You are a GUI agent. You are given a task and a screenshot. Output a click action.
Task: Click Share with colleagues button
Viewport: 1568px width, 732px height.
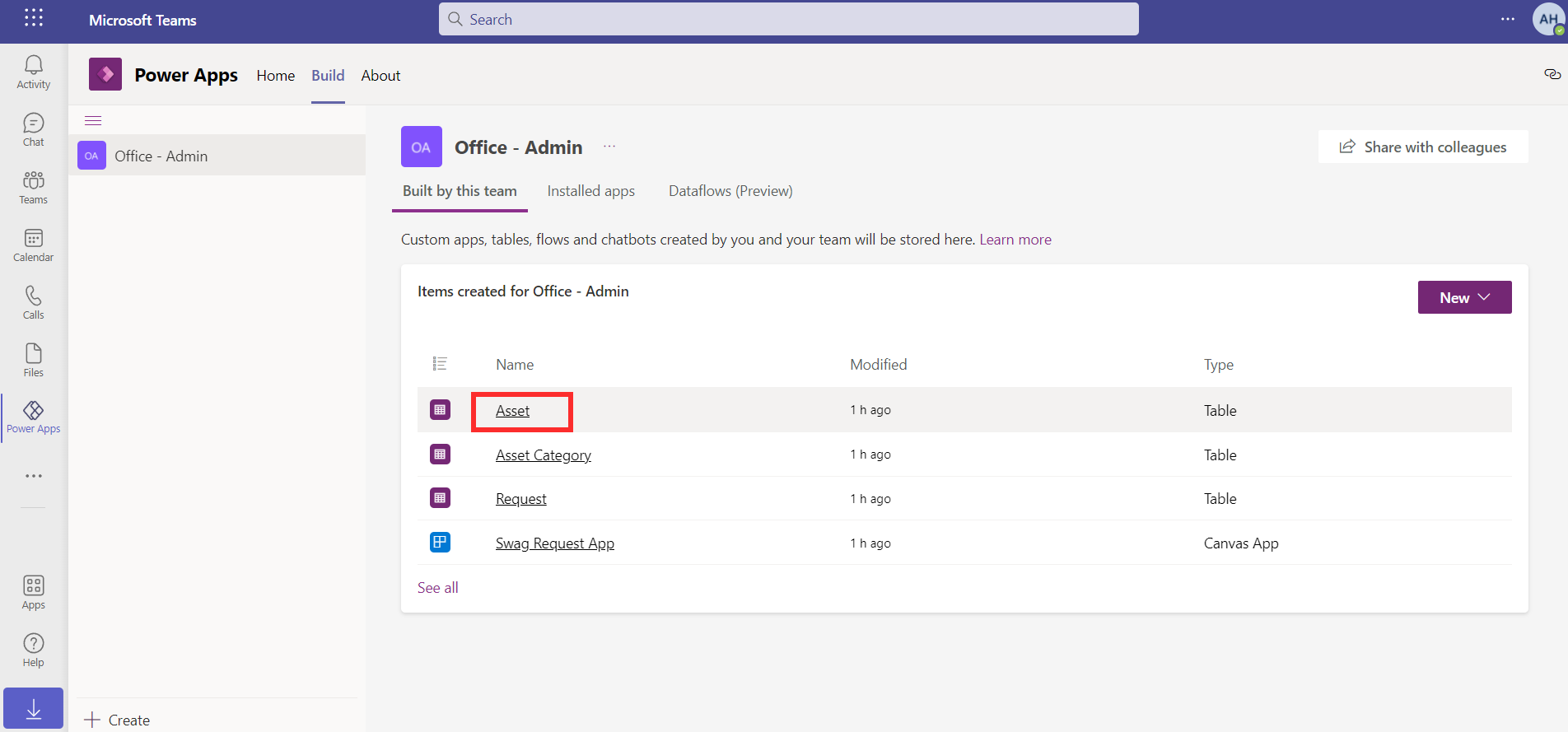1423,147
